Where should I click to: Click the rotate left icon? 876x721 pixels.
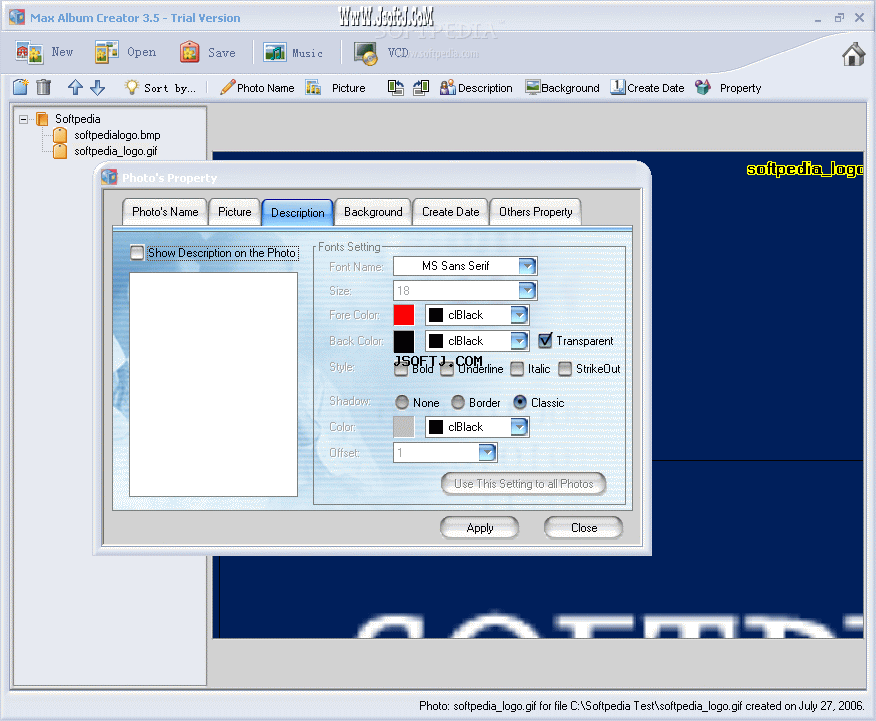pos(396,87)
